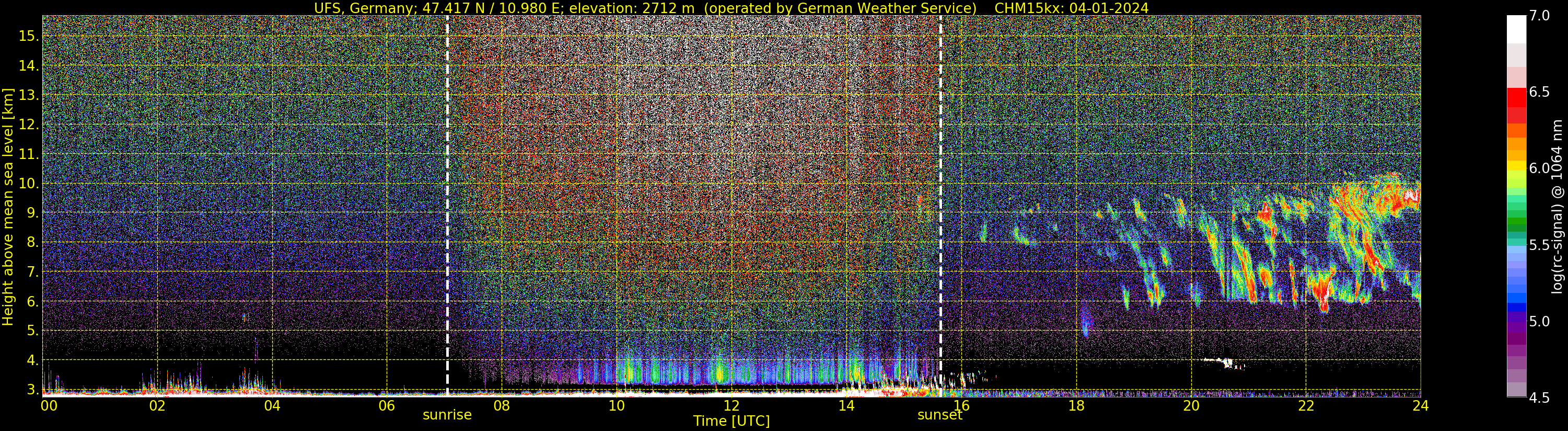Screen dimensions: 1568x431
Task: Click the dashed white sunset marker line
Action: [940, 206]
